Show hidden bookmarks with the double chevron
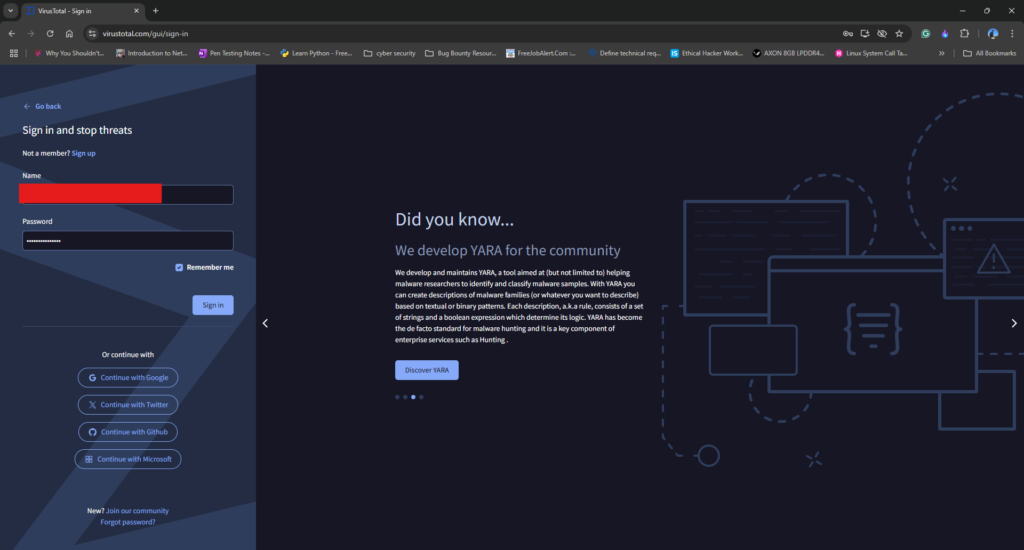This screenshot has height=550, width=1024. tap(942, 53)
